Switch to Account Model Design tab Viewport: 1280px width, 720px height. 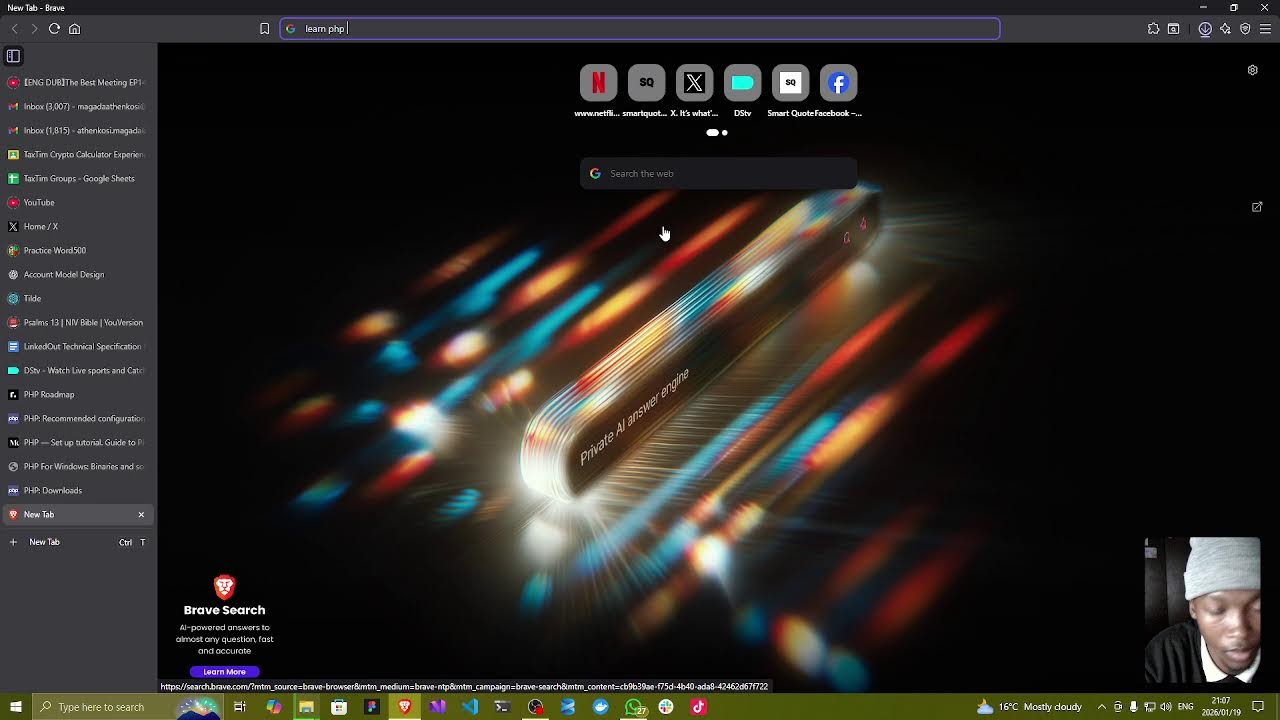(77, 274)
